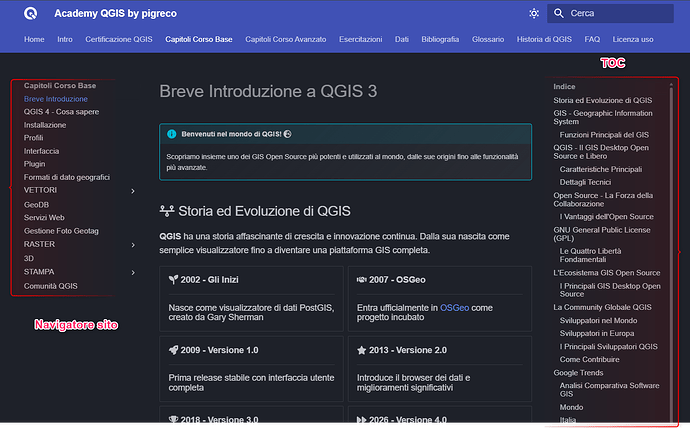Jump to Le Quattro Libertà Fondamentali
Viewport: 690px width, 428px height.
tap(590, 255)
